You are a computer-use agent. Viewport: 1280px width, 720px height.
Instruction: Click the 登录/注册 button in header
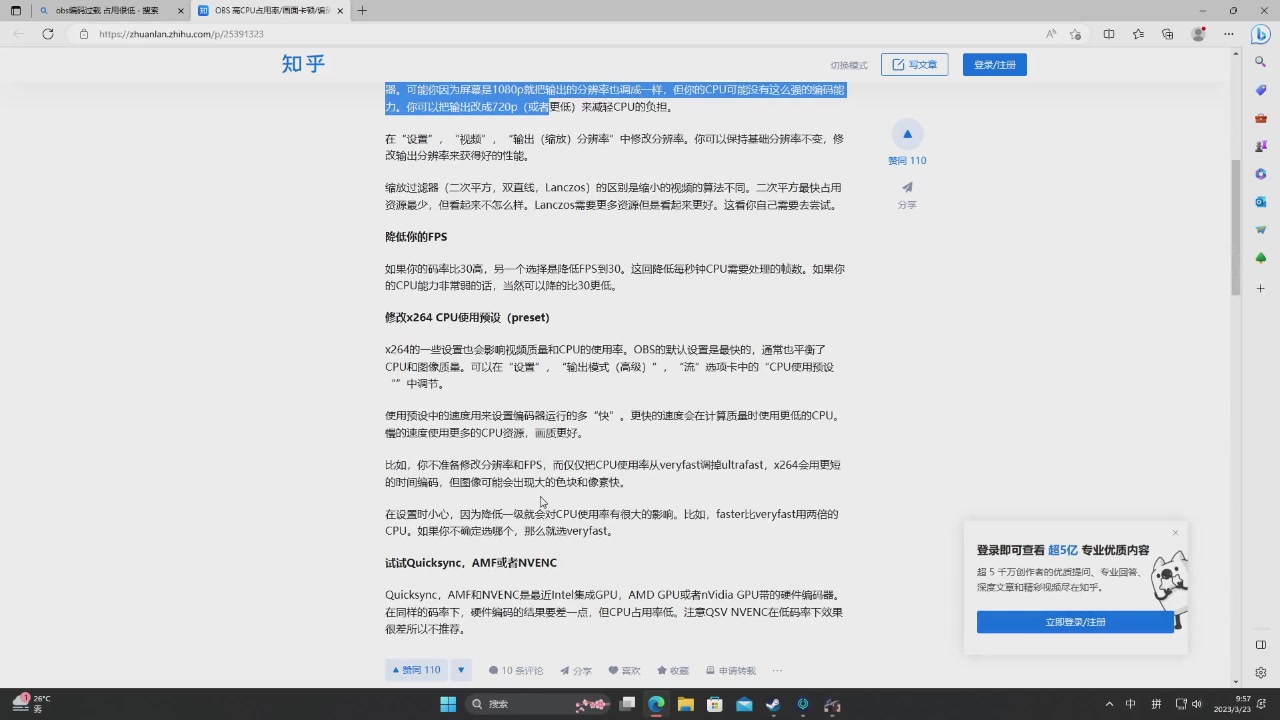click(x=994, y=64)
